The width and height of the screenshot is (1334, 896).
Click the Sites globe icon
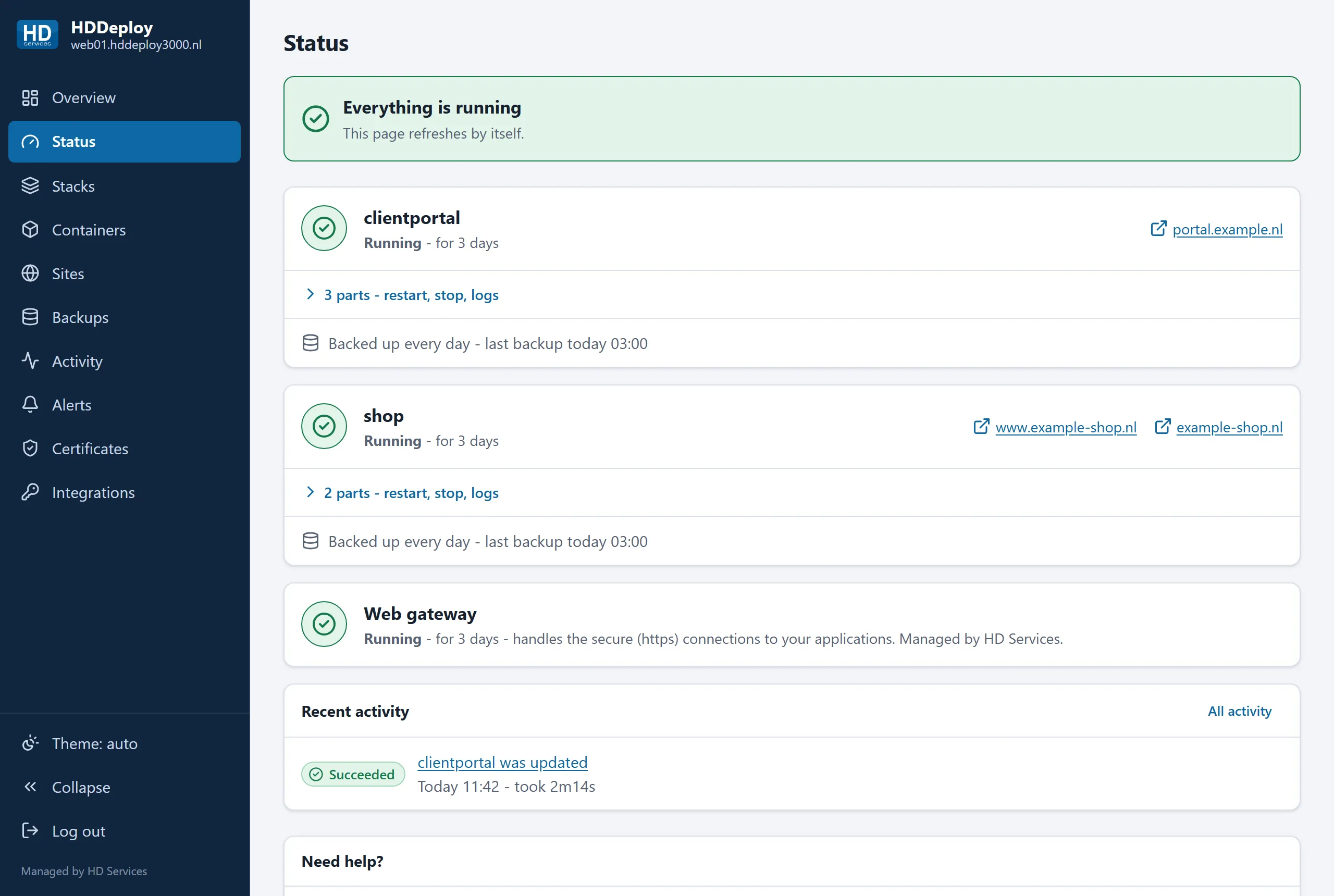(30, 273)
